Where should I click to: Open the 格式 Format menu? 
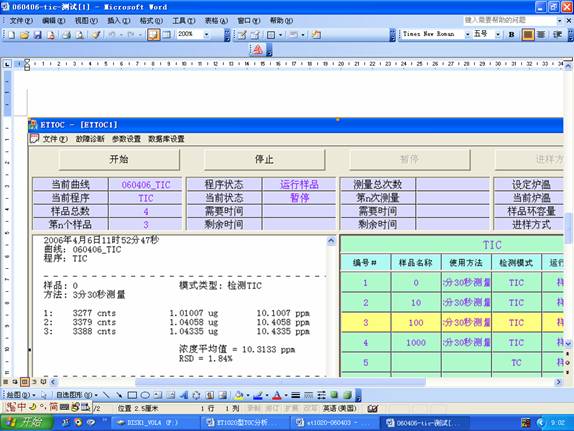(x=151, y=21)
